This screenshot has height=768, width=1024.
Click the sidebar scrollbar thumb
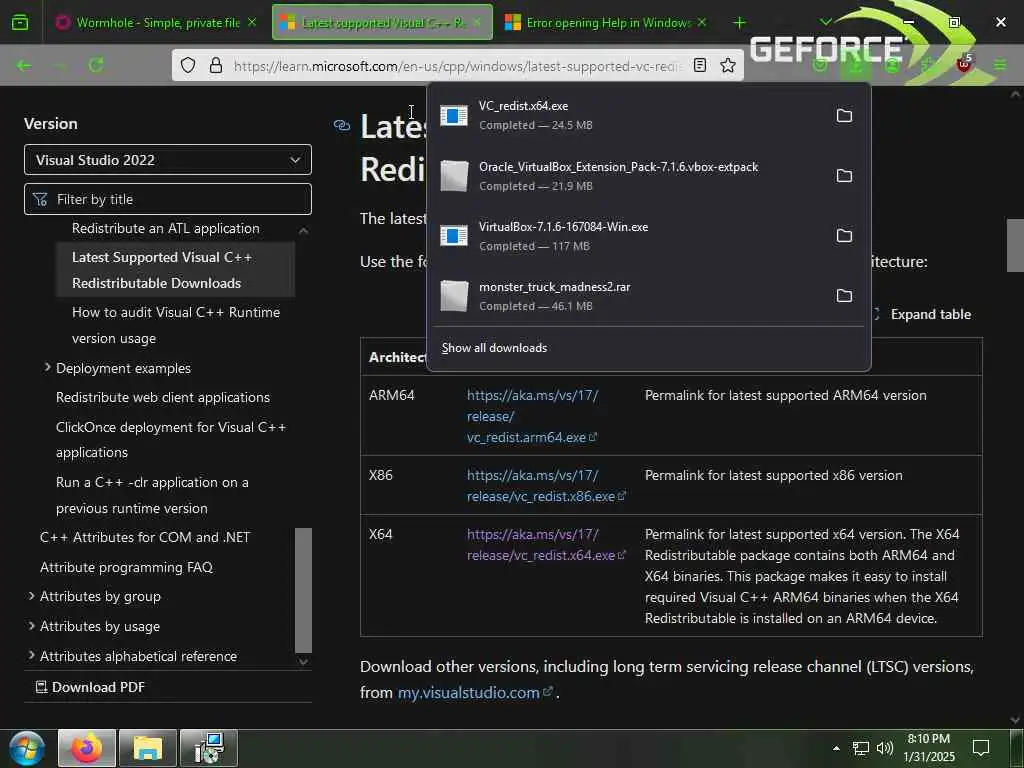[x=303, y=590]
